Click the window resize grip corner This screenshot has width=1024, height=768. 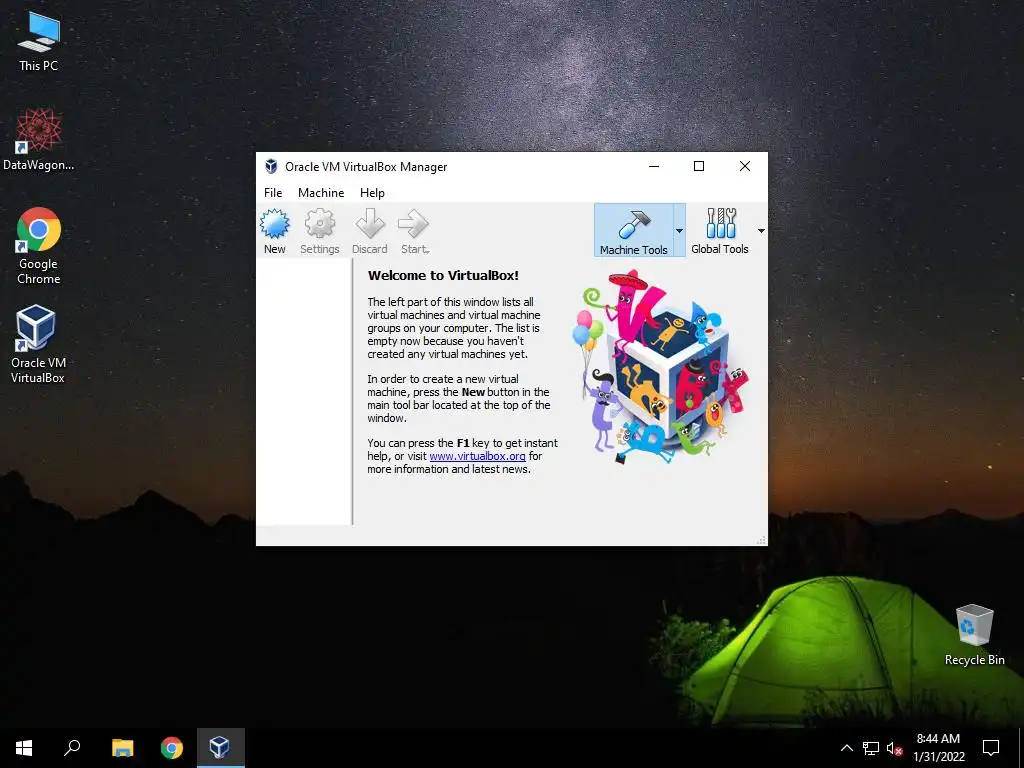pos(761,540)
